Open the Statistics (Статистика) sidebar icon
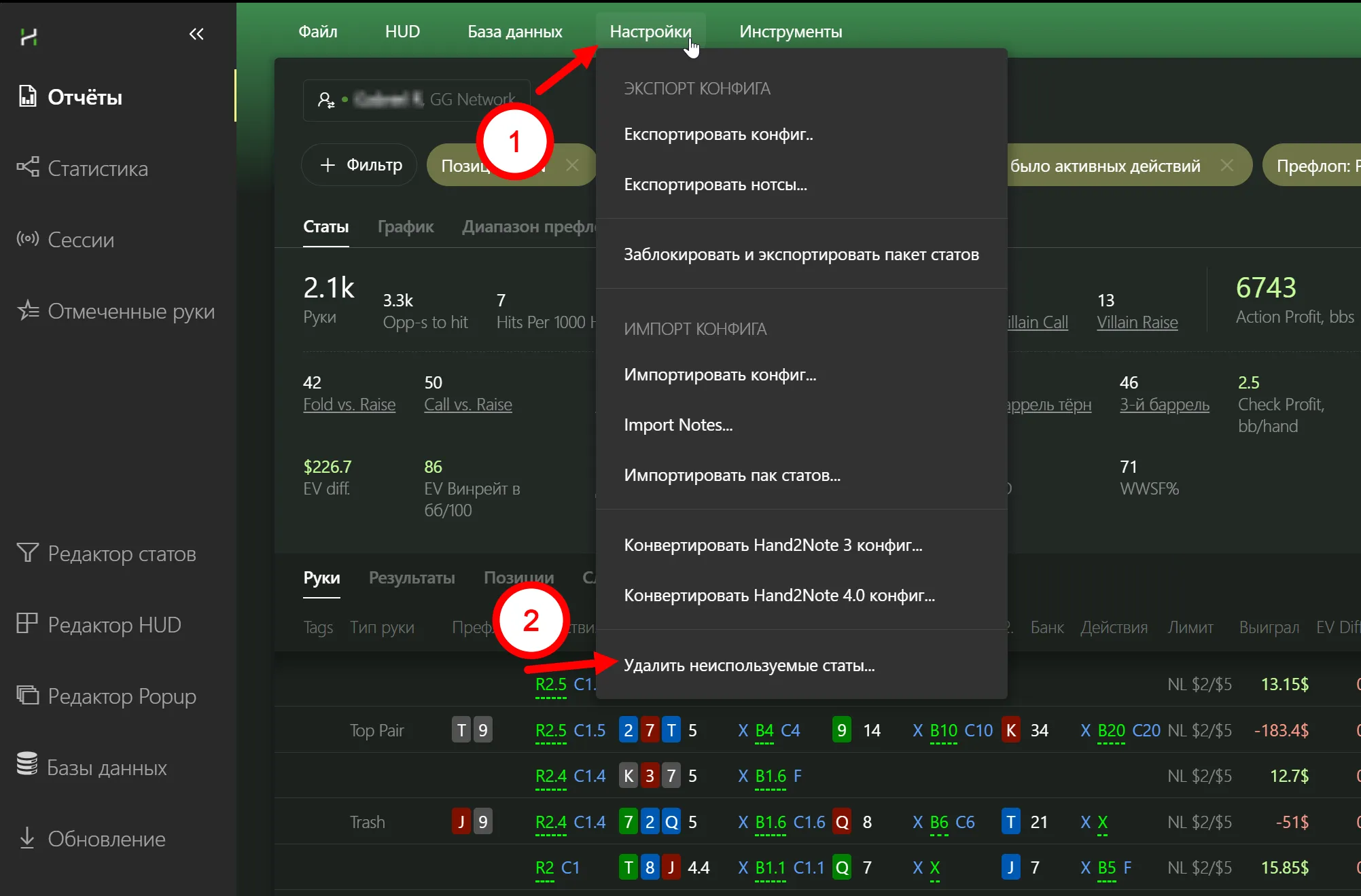Viewport: 1361px width, 896px height. pyautogui.click(x=27, y=167)
